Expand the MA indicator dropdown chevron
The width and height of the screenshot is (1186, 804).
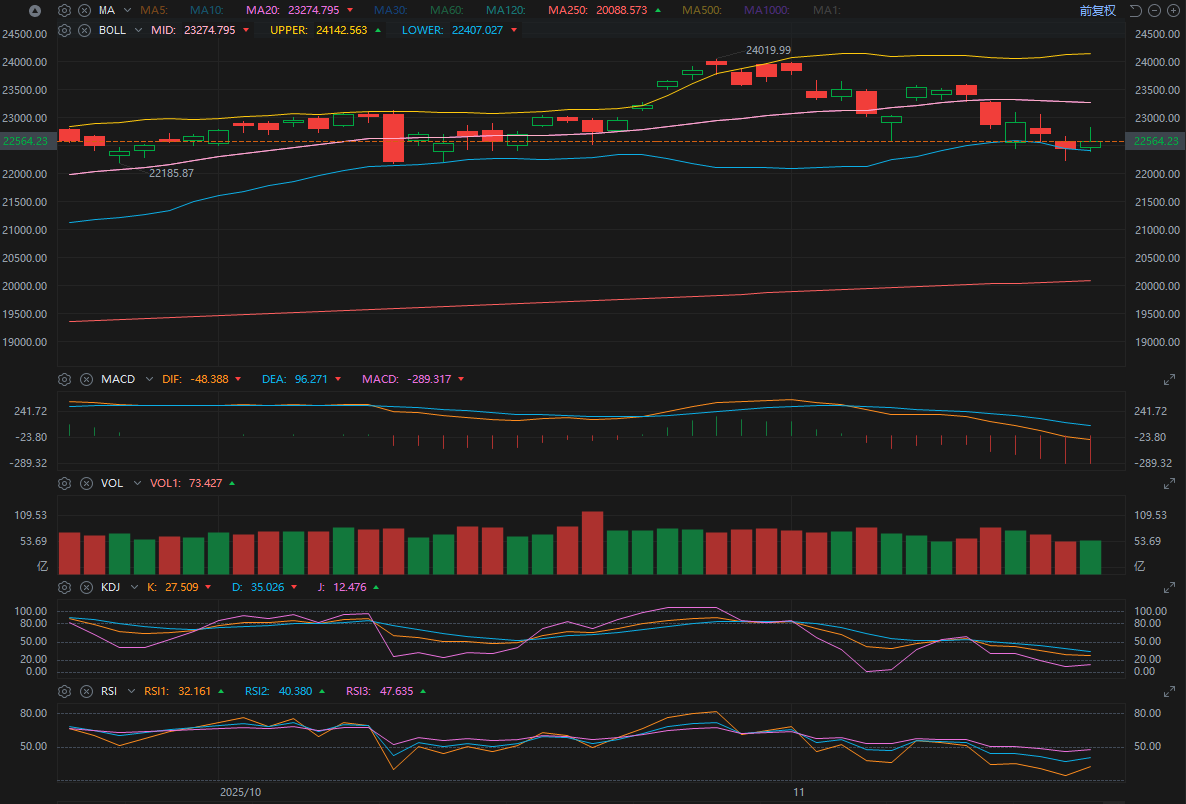127,11
